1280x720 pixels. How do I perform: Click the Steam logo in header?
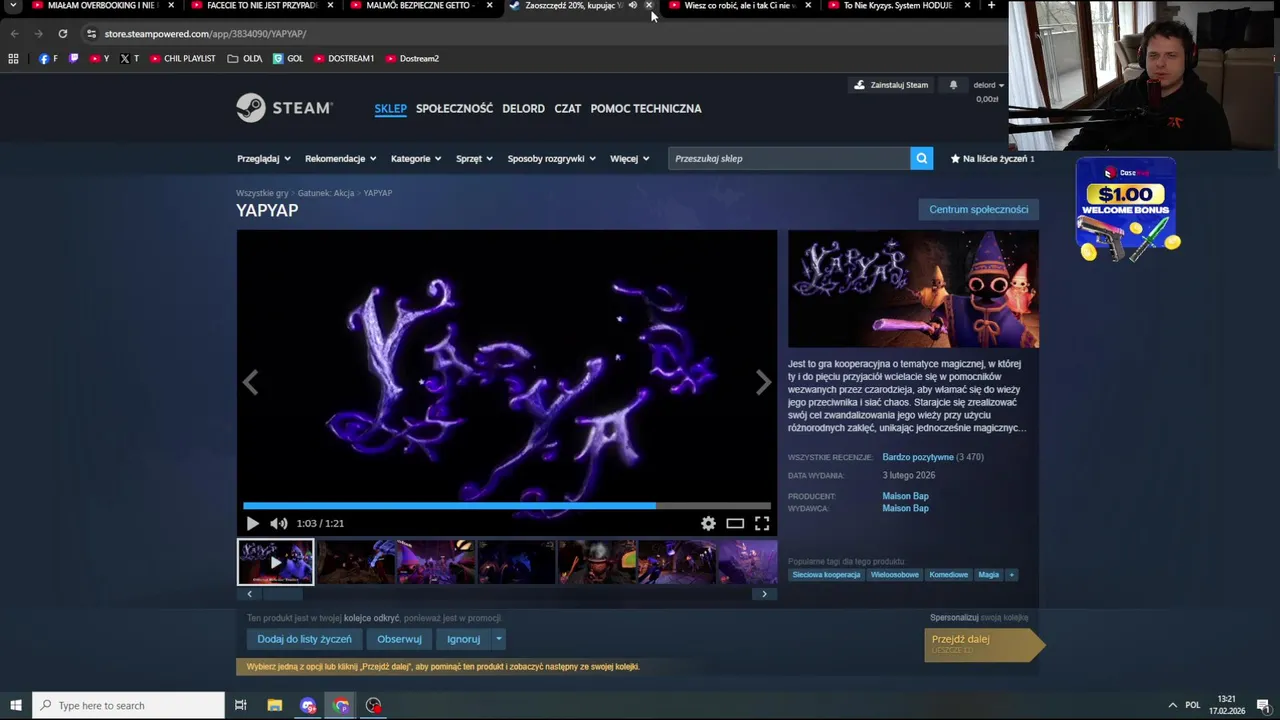click(284, 108)
